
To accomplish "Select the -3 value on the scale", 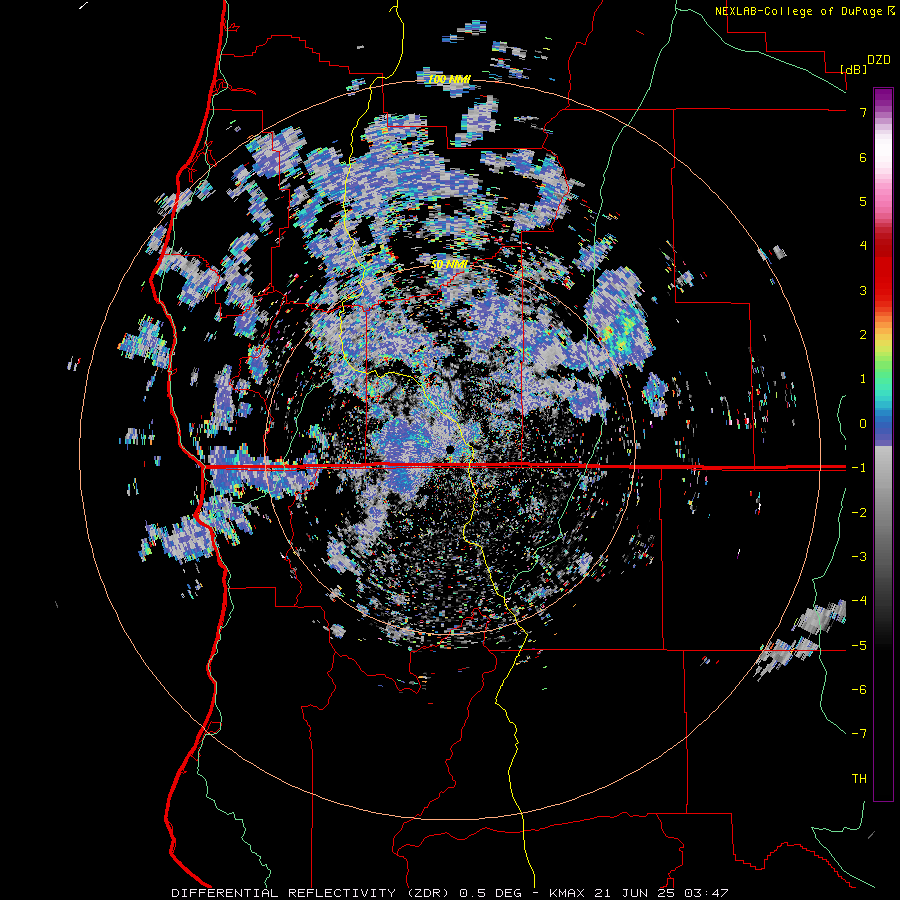I will tap(859, 557).
